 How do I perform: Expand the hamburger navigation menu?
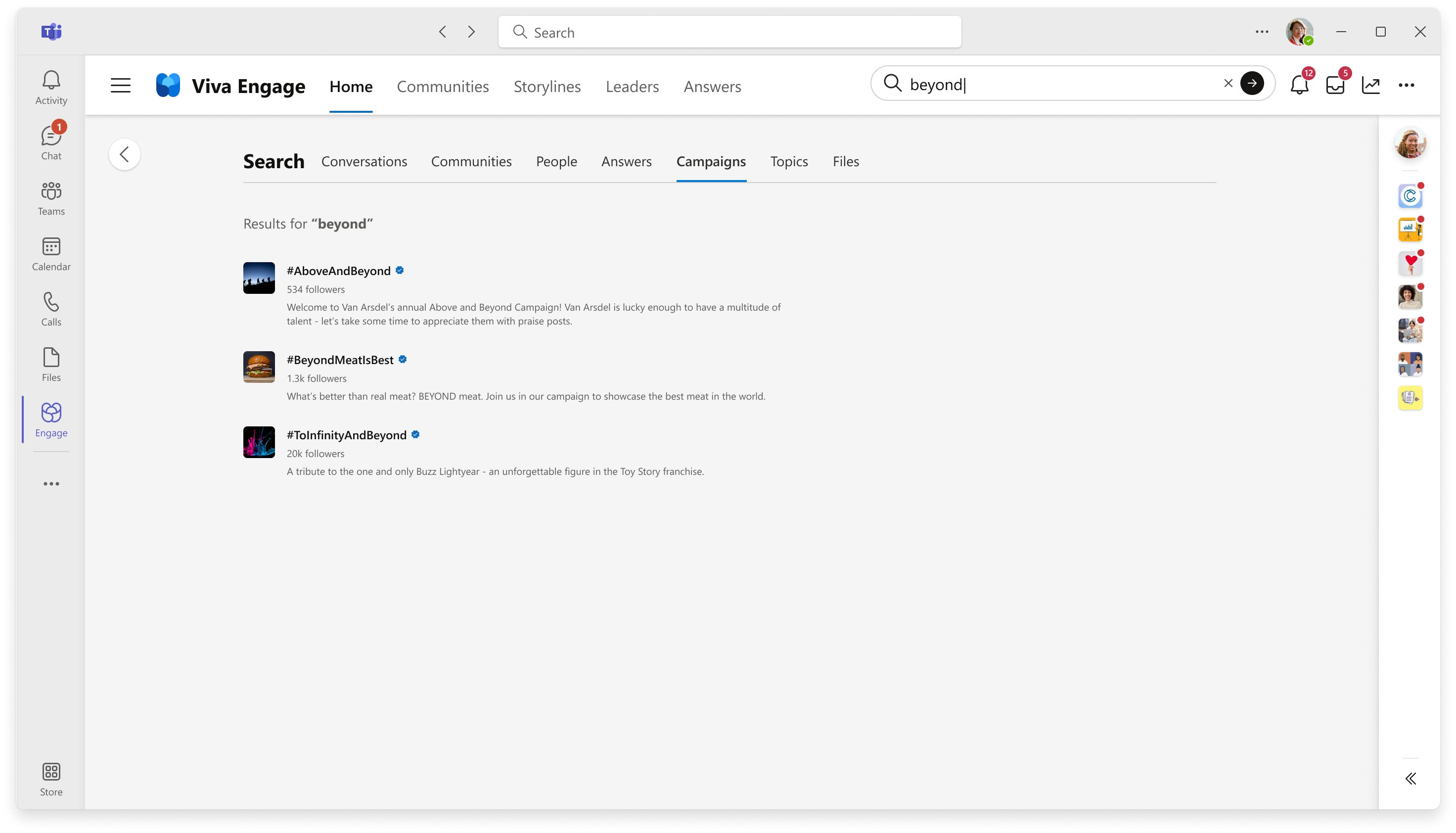pos(120,85)
